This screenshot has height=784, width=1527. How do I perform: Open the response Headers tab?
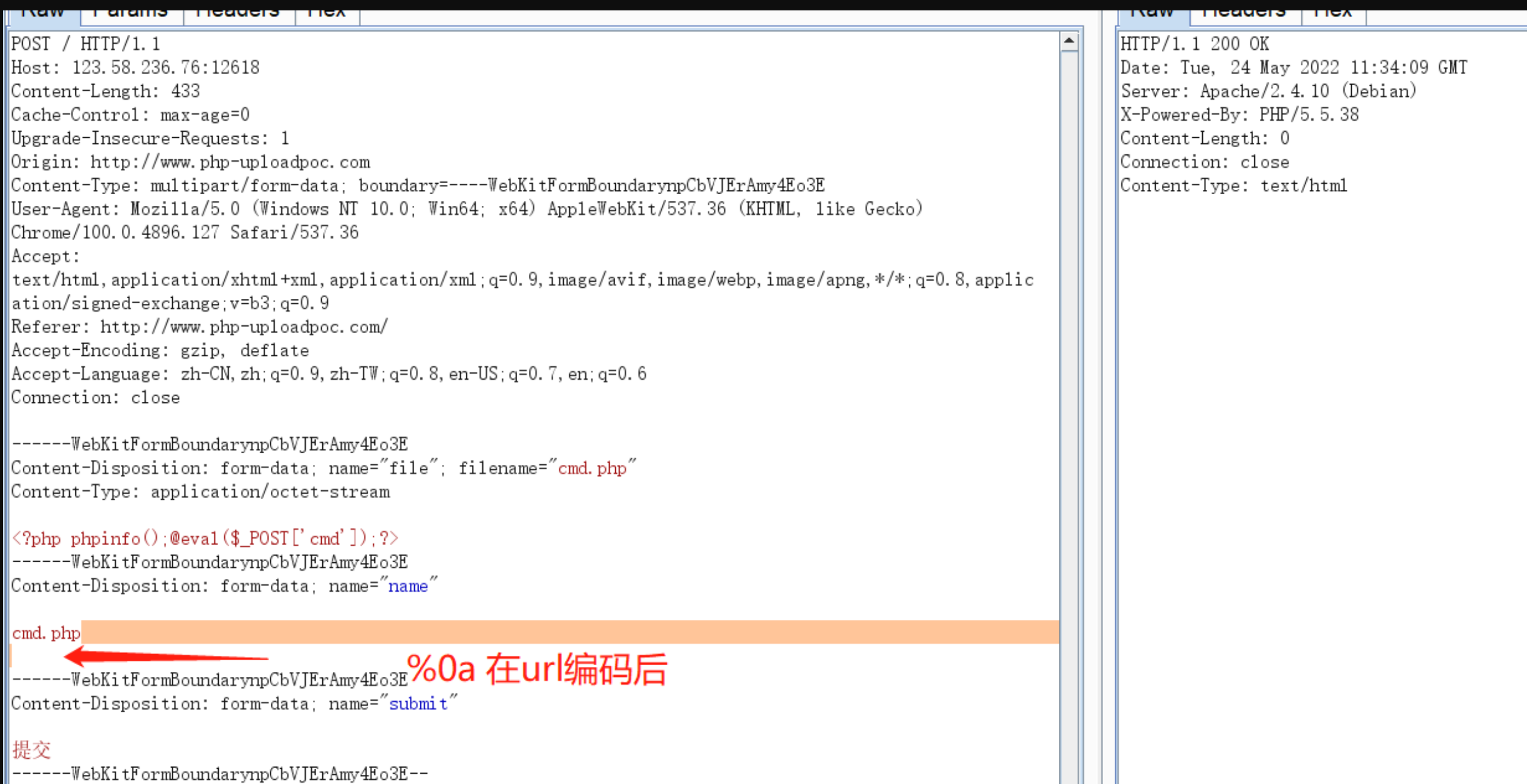coord(1245,17)
